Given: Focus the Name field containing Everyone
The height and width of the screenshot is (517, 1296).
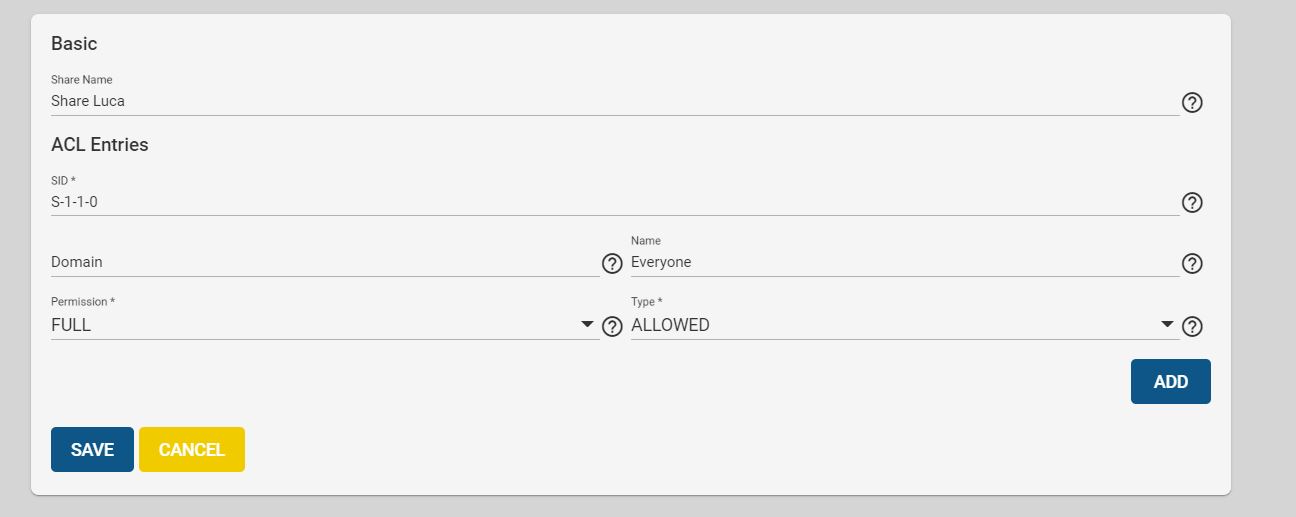Looking at the screenshot, I should coord(905,262).
